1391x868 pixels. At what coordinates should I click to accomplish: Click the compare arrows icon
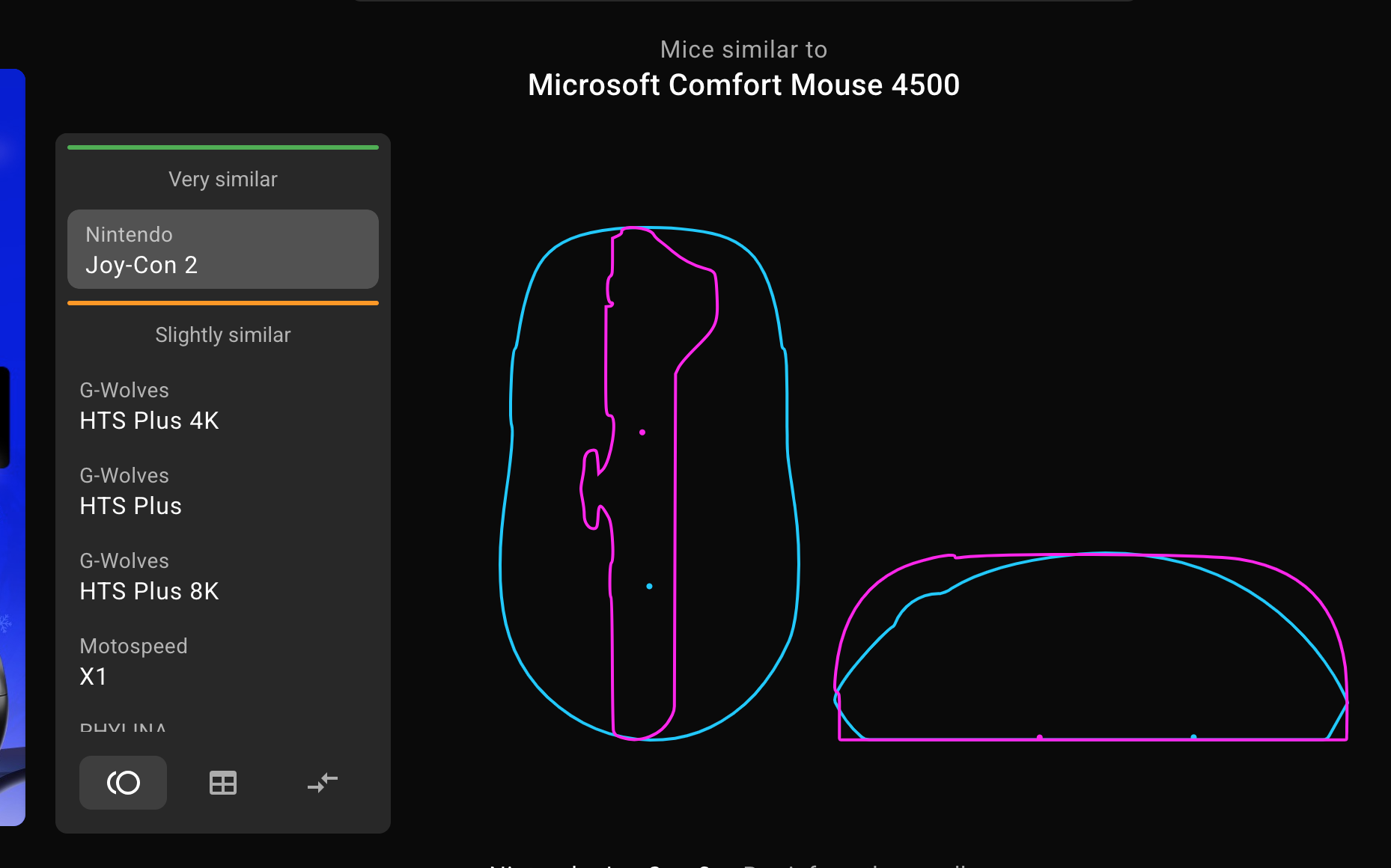pos(323,783)
